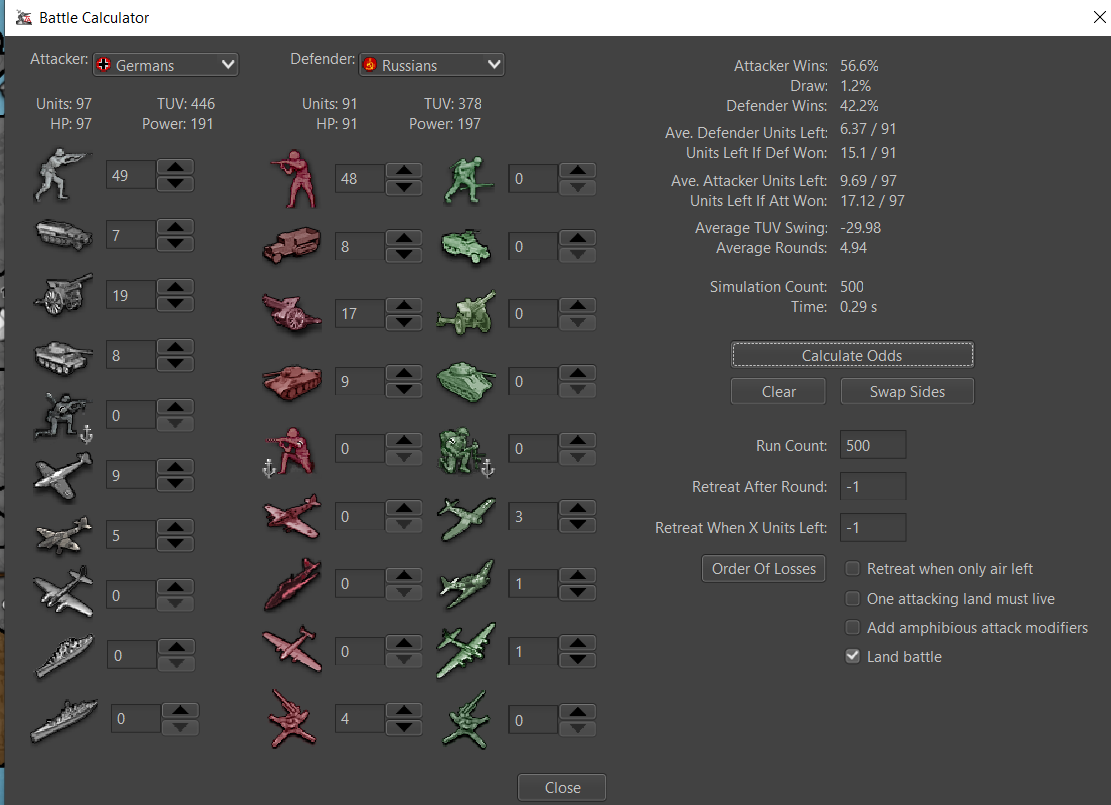Click the Run Count input field
1111x805 pixels.
tap(872, 446)
